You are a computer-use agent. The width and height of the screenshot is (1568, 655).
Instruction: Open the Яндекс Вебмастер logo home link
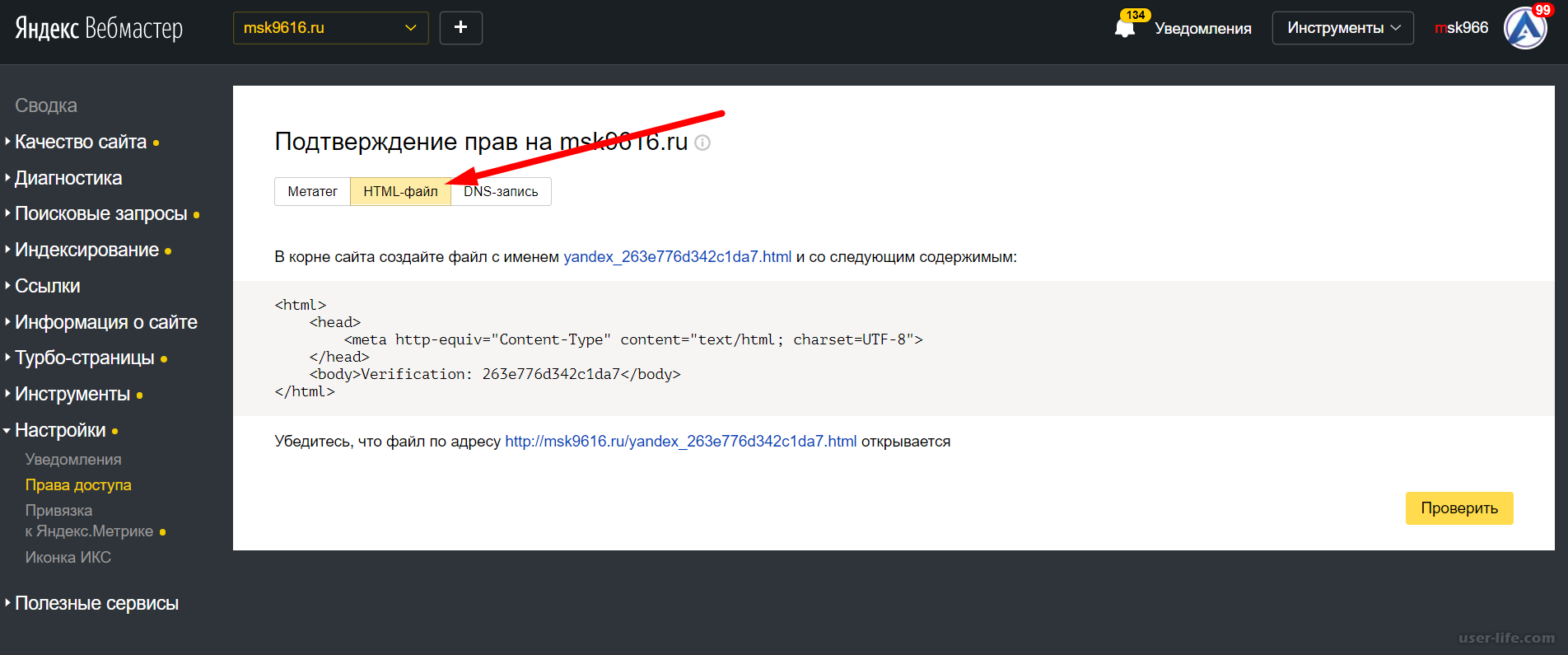[x=99, y=28]
